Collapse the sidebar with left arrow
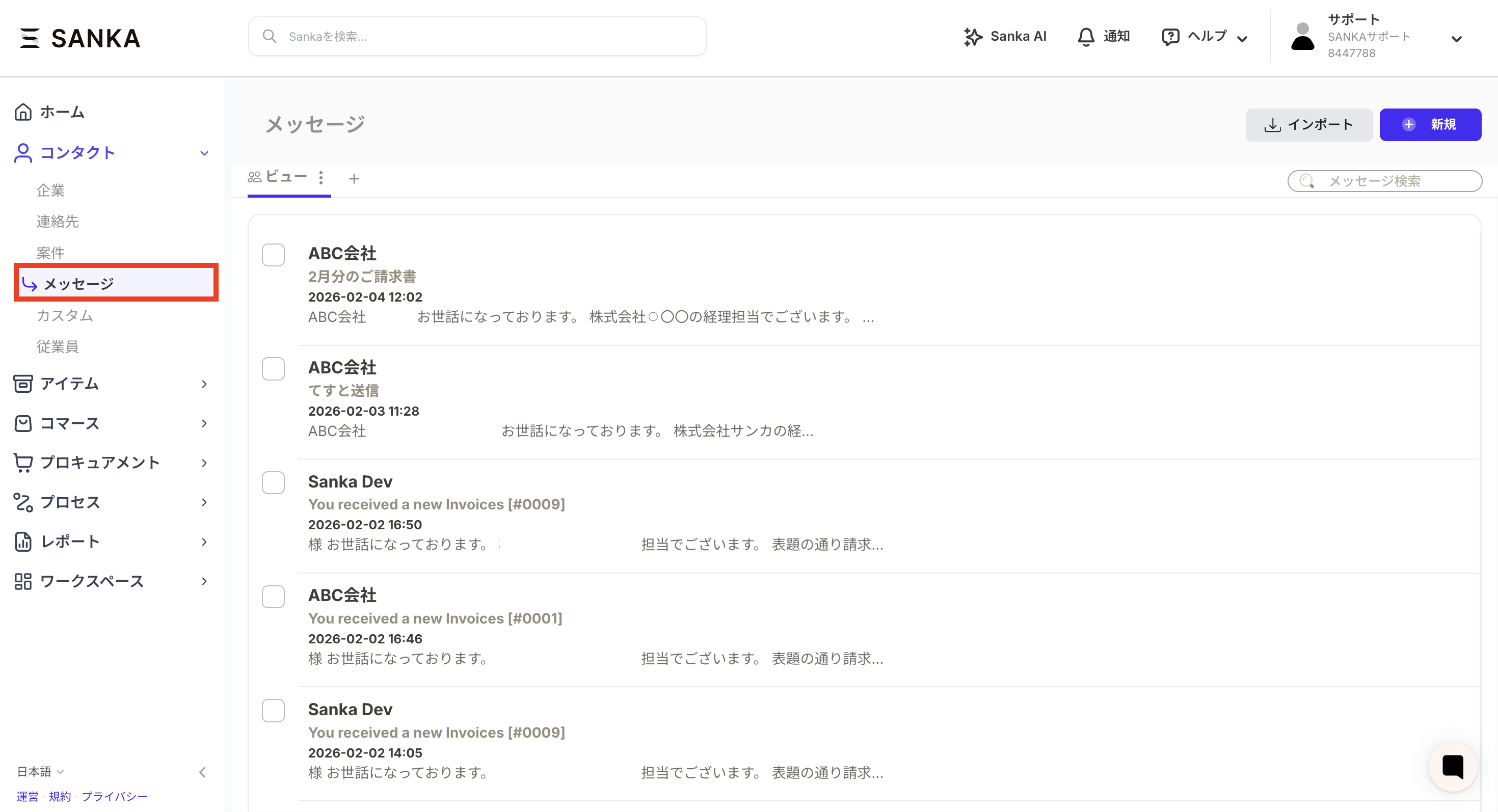1498x812 pixels. click(x=202, y=772)
